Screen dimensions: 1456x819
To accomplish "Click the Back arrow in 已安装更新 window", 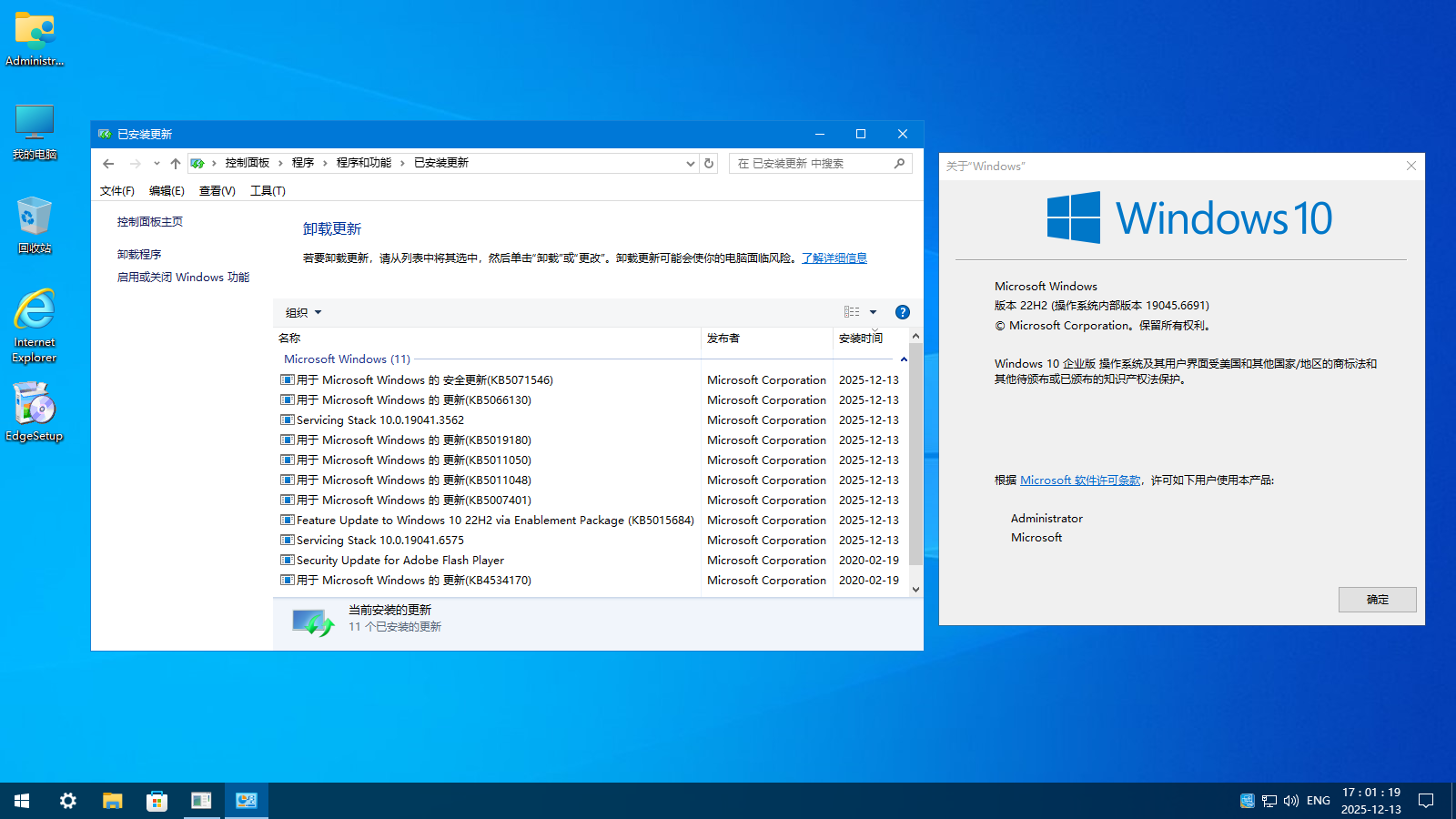I will coord(108,164).
